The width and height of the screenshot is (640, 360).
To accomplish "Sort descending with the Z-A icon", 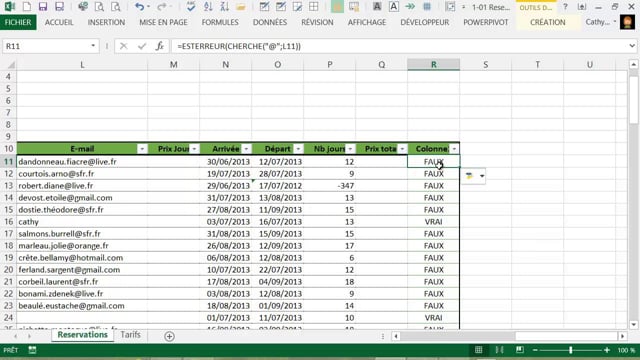I will click(224, 7).
